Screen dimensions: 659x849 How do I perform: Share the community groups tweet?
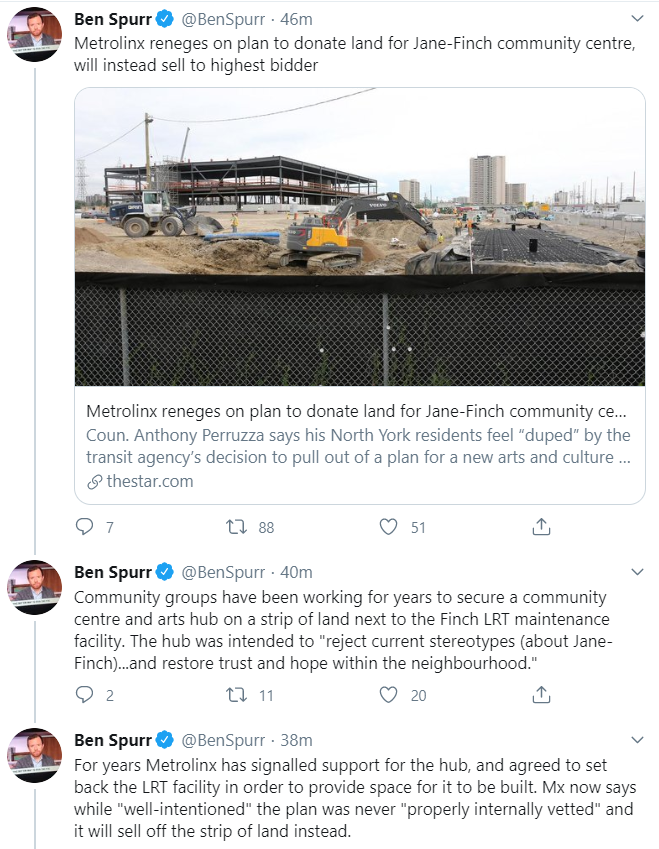coord(541,695)
